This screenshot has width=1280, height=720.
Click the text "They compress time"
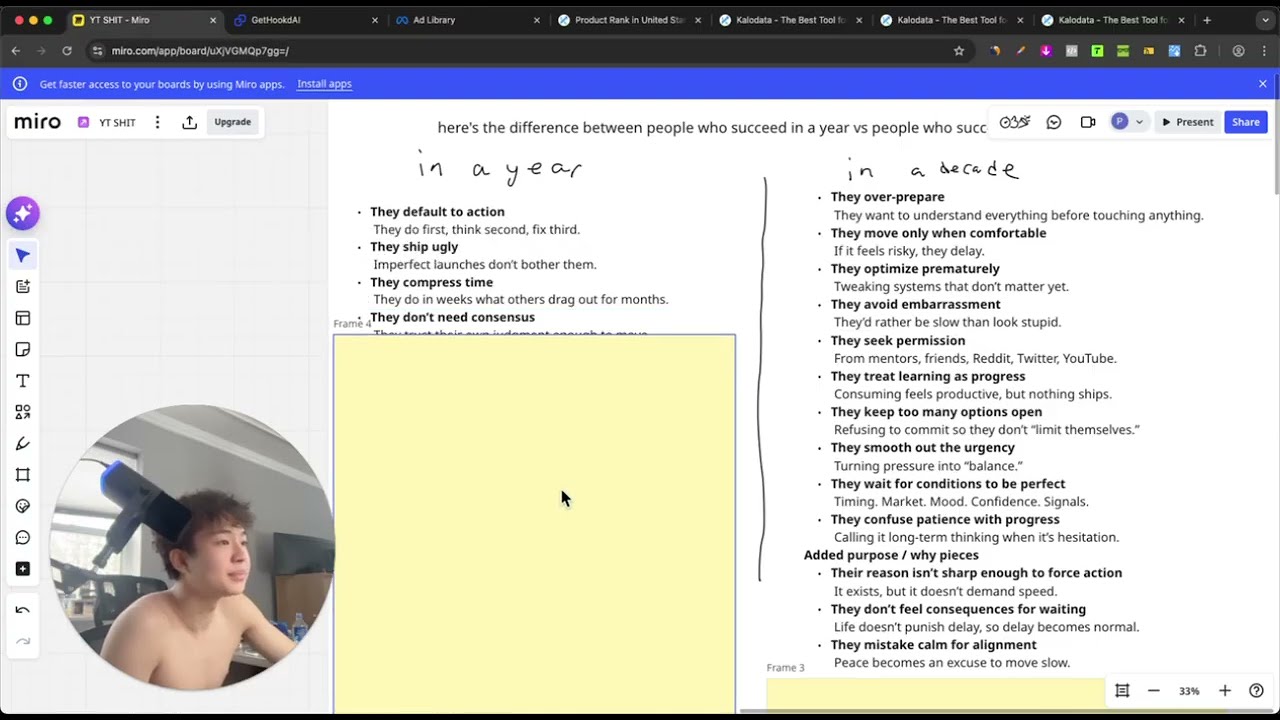tap(431, 283)
